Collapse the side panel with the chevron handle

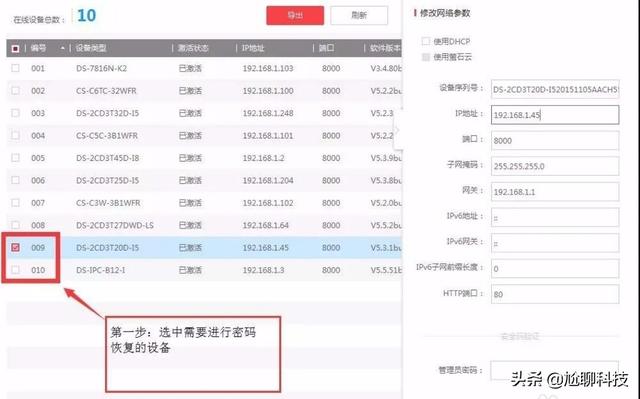398,131
